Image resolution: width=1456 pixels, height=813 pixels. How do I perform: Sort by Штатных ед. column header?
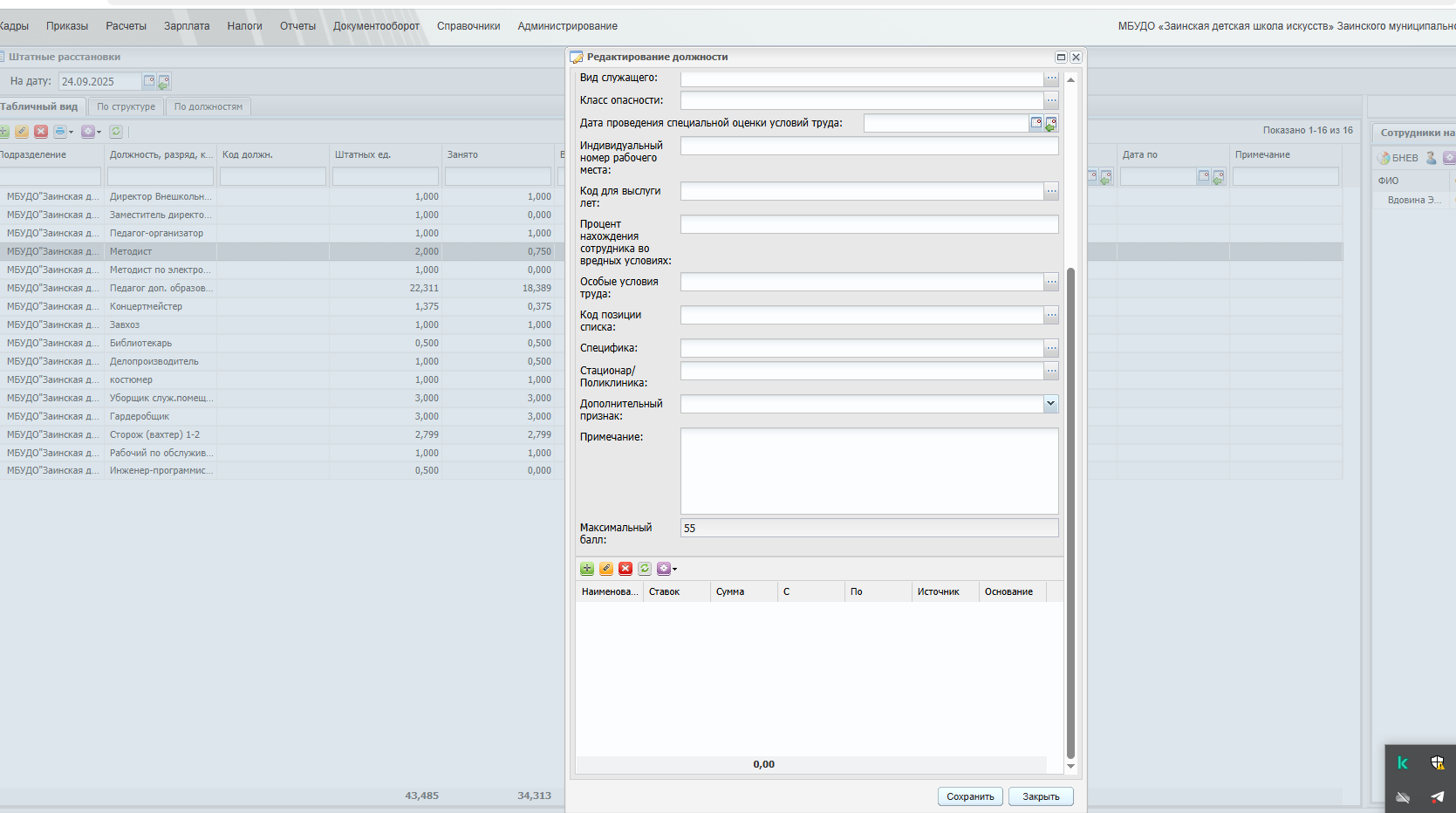tap(385, 154)
